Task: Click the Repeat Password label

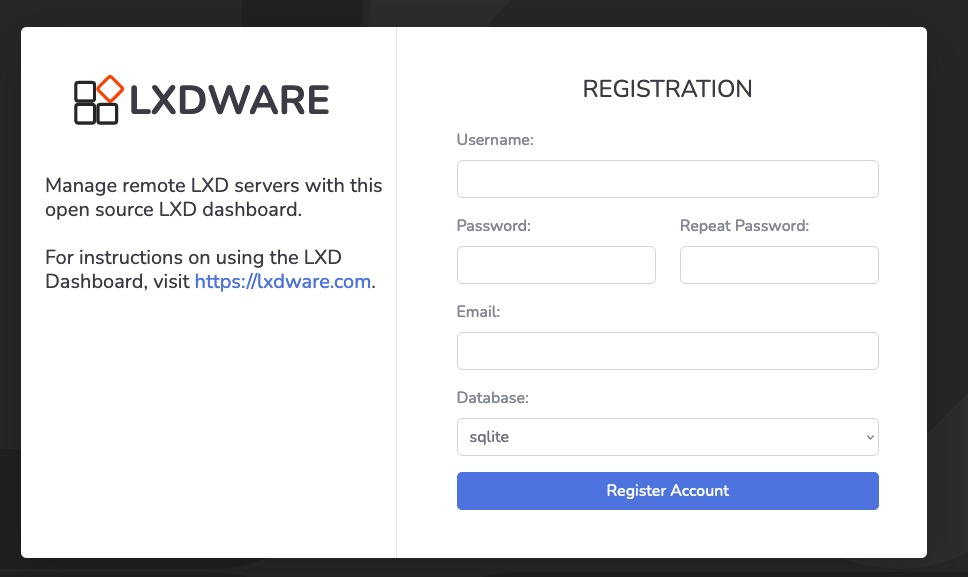Action: tap(744, 226)
